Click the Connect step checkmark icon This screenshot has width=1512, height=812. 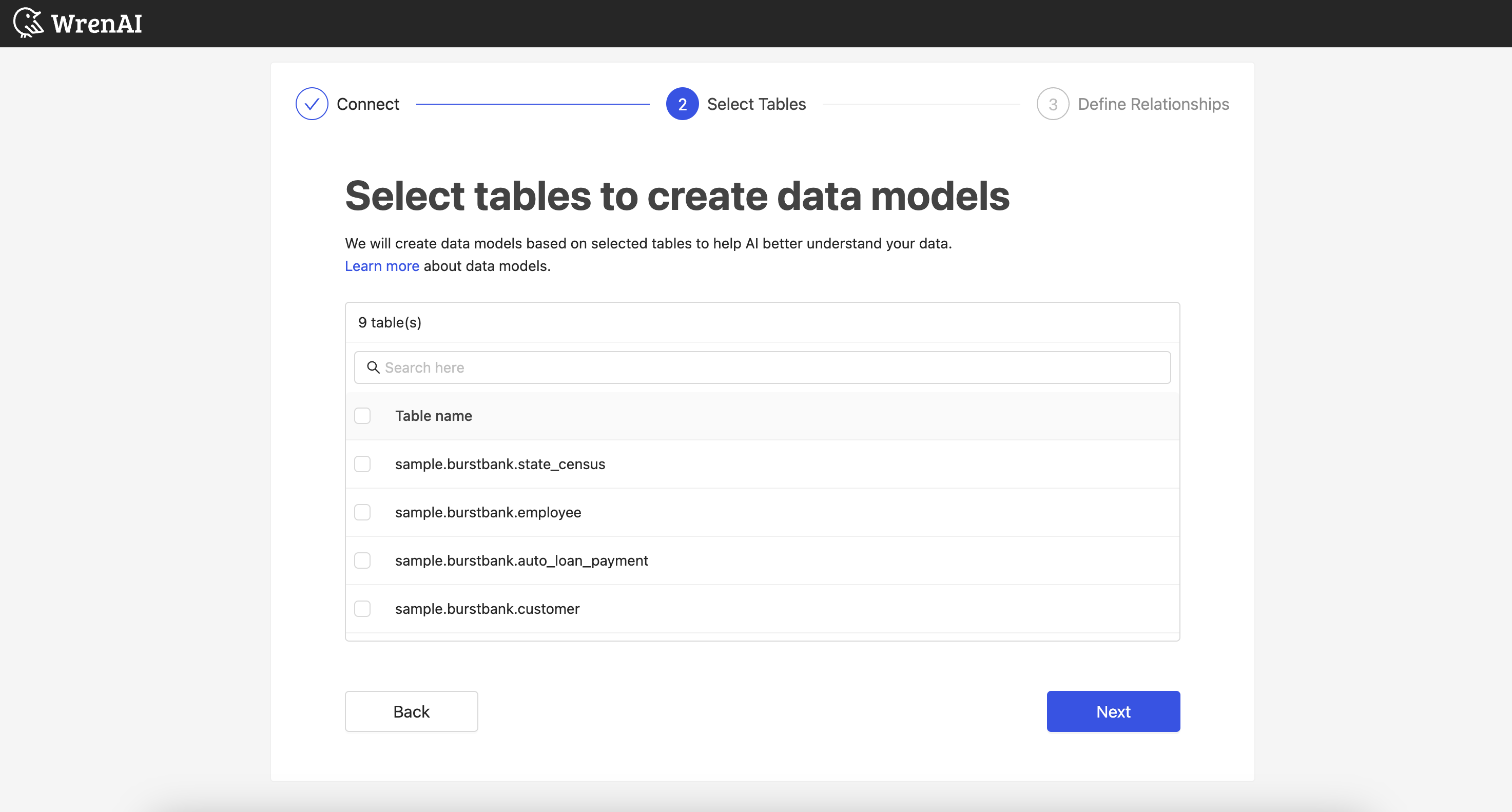pyautogui.click(x=312, y=104)
